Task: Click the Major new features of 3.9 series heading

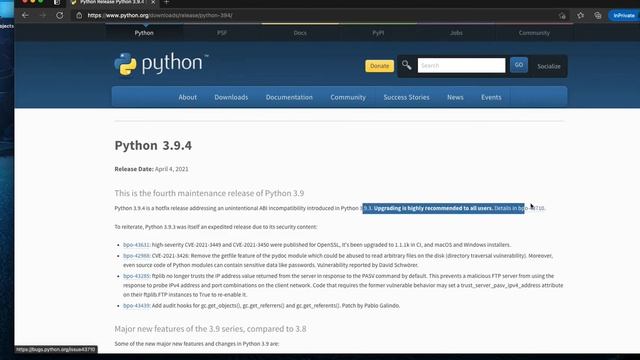Action: click(210, 329)
